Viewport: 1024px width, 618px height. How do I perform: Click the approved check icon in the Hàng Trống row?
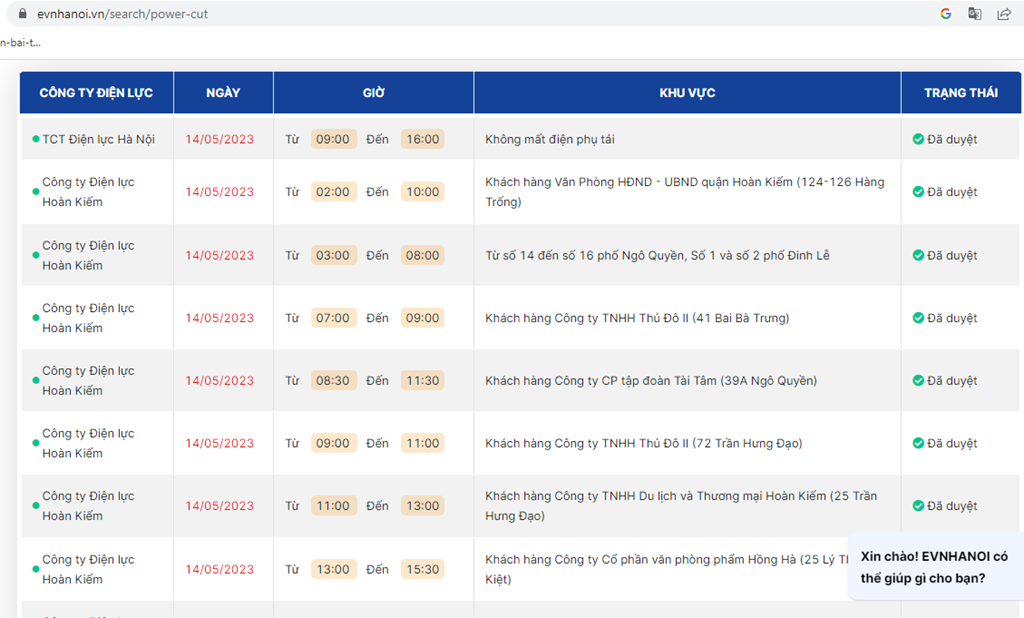coord(918,192)
